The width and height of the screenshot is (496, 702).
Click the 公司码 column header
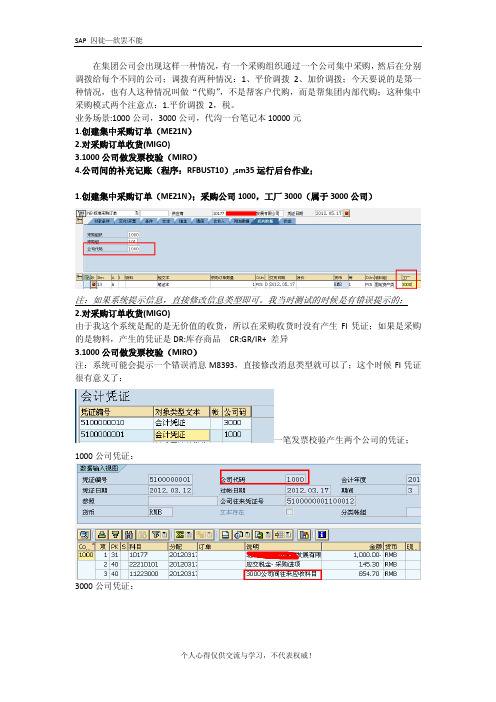tap(237, 411)
